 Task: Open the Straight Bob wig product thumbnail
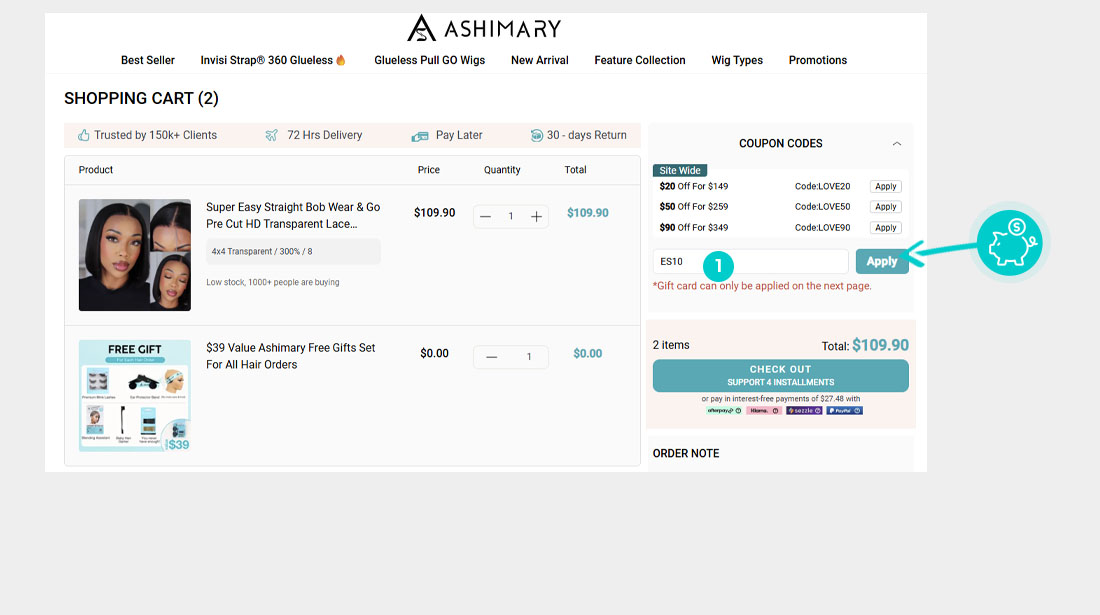point(135,255)
